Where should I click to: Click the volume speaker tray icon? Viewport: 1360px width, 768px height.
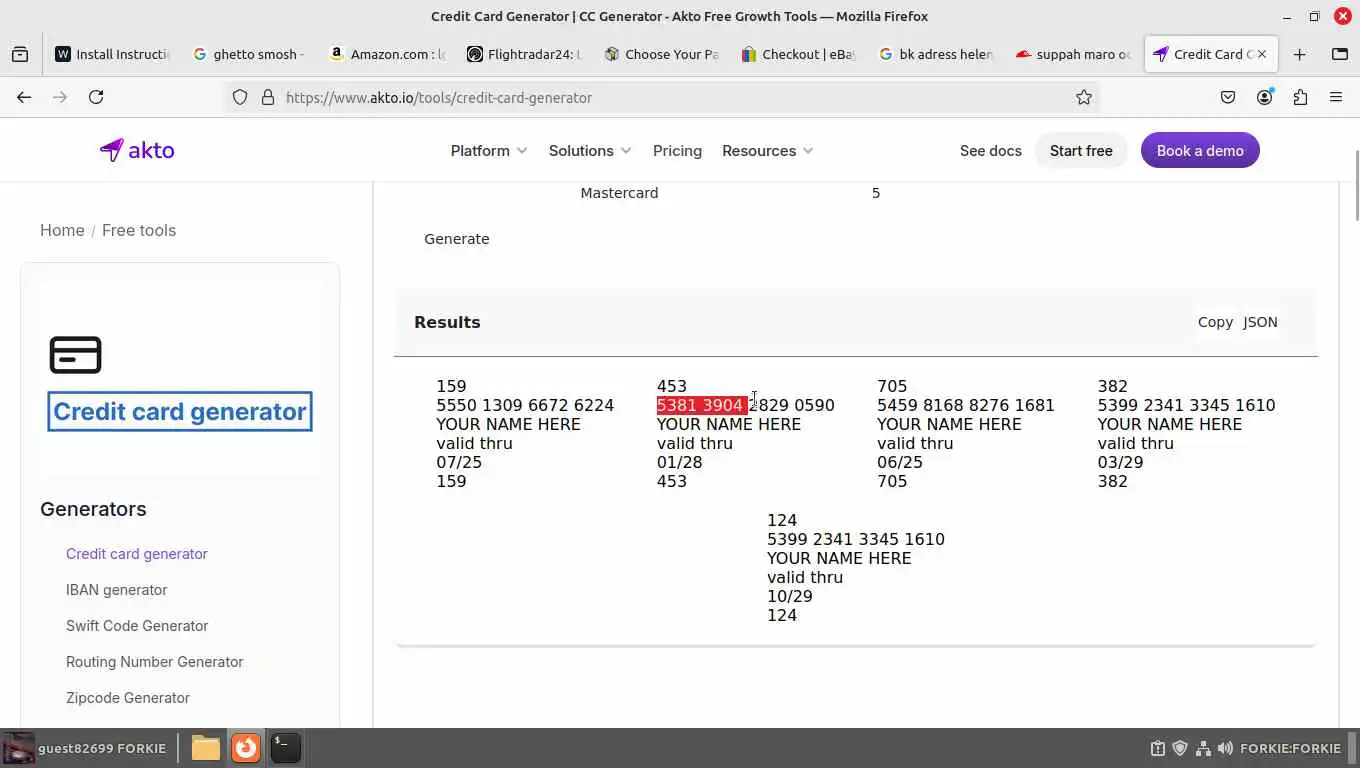click(x=1225, y=748)
